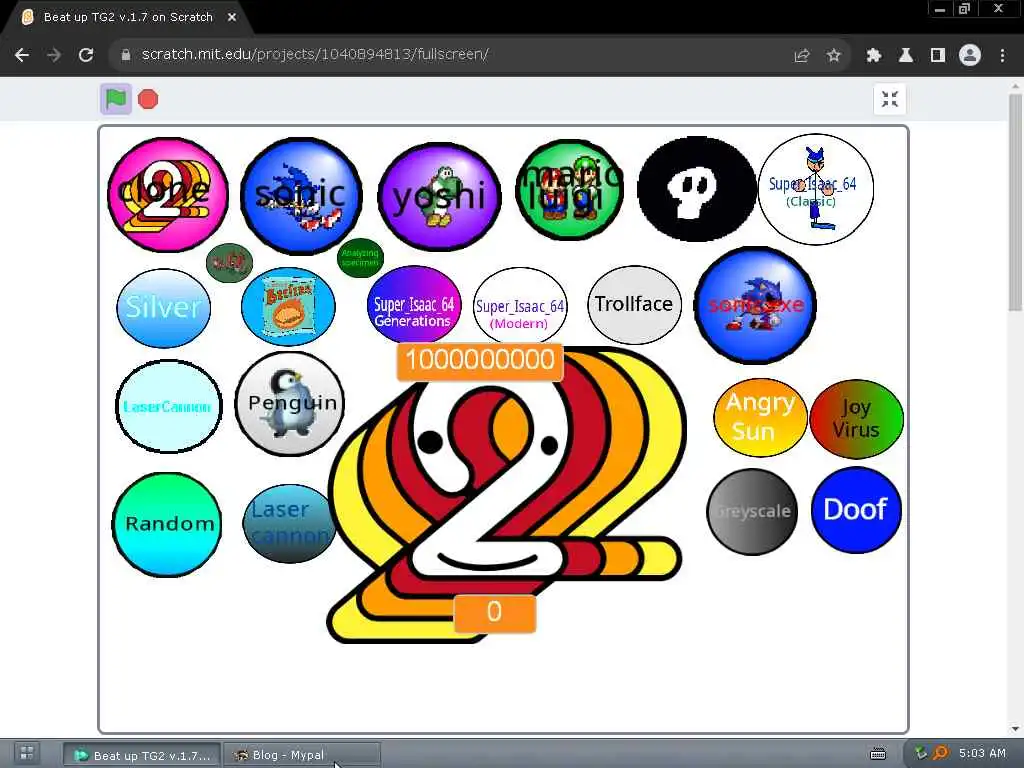Switch to Blog - Mypal taskbar item

pyautogui.click(x=302, y=755)
